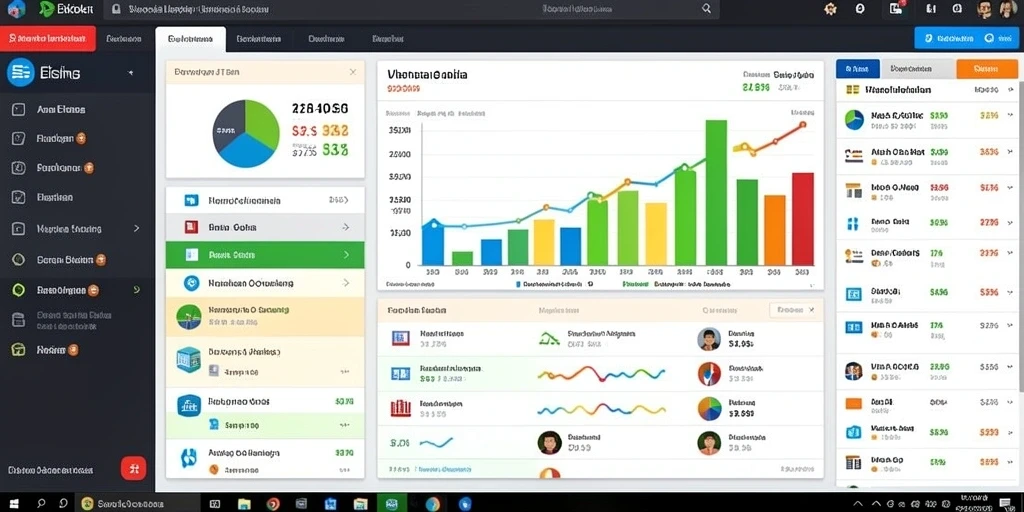Select the tab just right of the white active tab
1024x512 pixels.
pyautogui.click(x=259, y=39)
